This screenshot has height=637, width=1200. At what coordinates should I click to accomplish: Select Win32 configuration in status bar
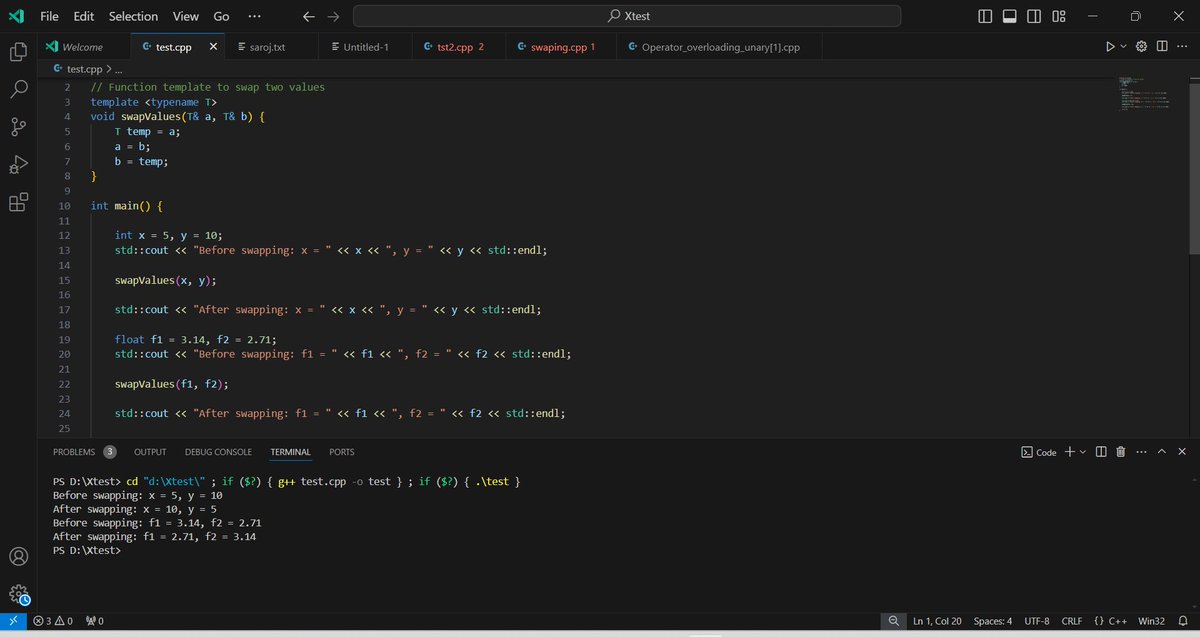tap(1152, 621)
